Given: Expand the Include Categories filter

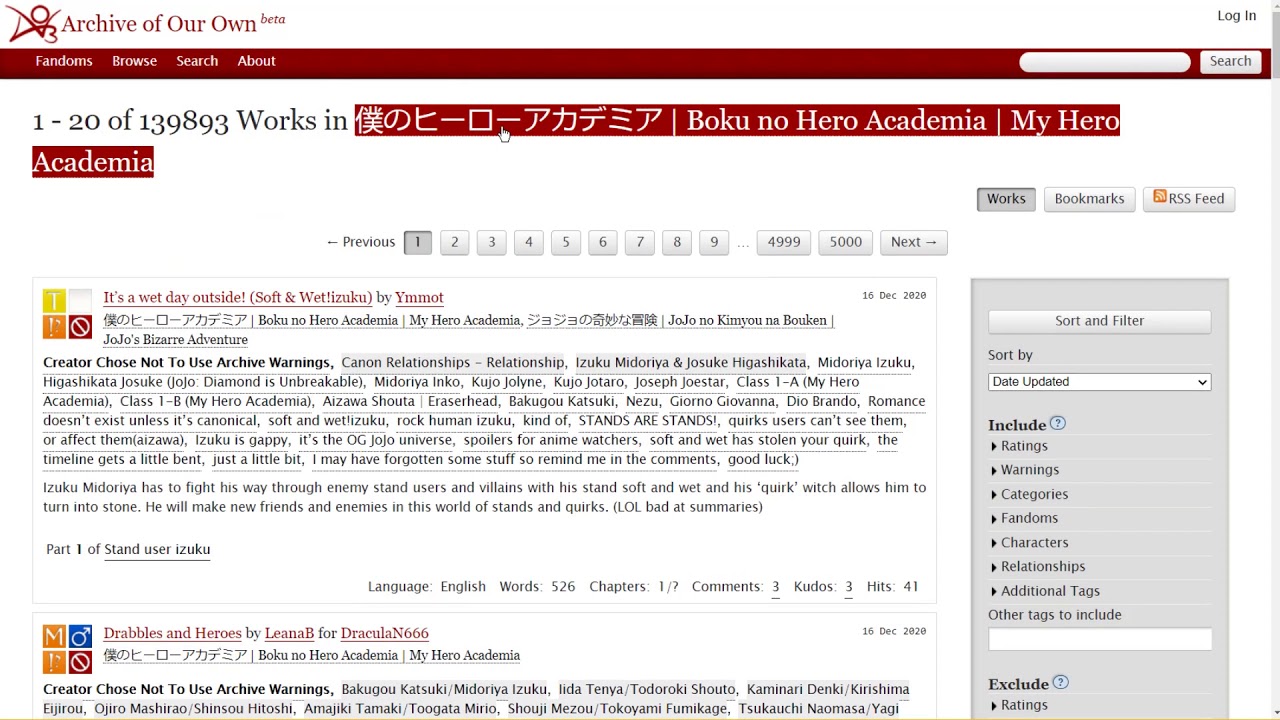Looking at the screenshot, I should coord(1029,494).
